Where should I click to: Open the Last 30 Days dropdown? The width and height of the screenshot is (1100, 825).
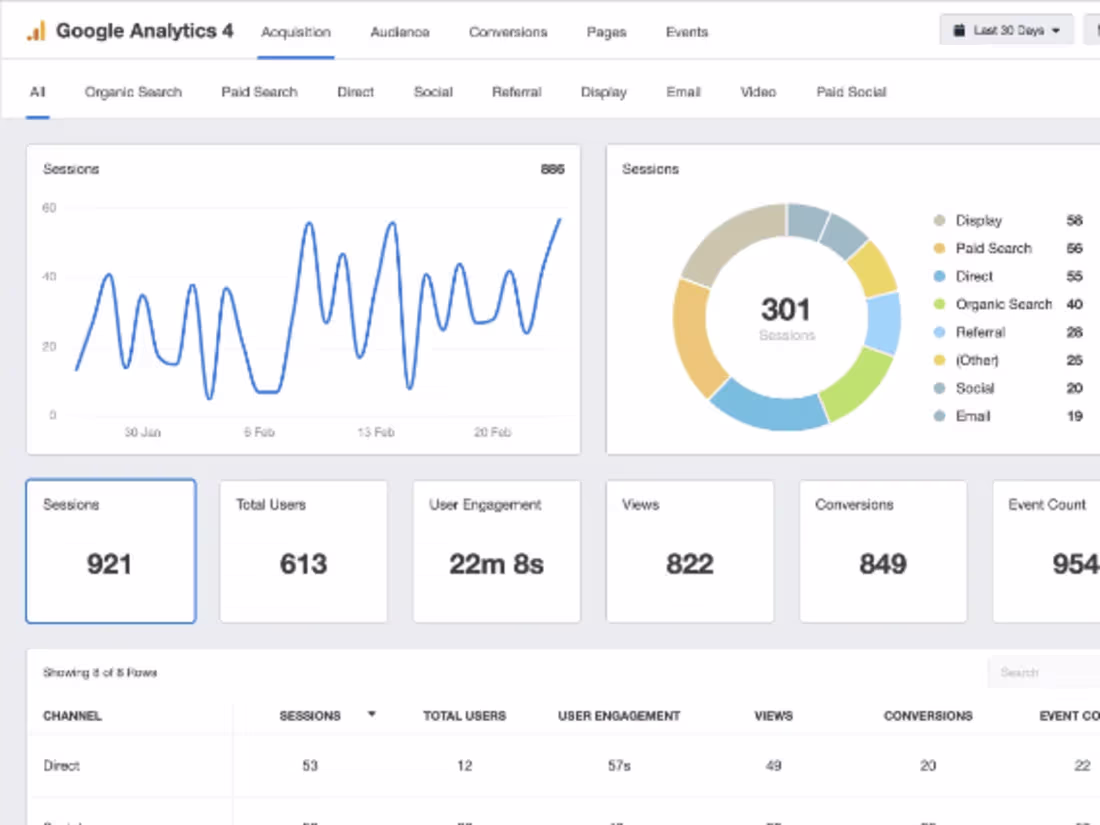pos(1006,30)
